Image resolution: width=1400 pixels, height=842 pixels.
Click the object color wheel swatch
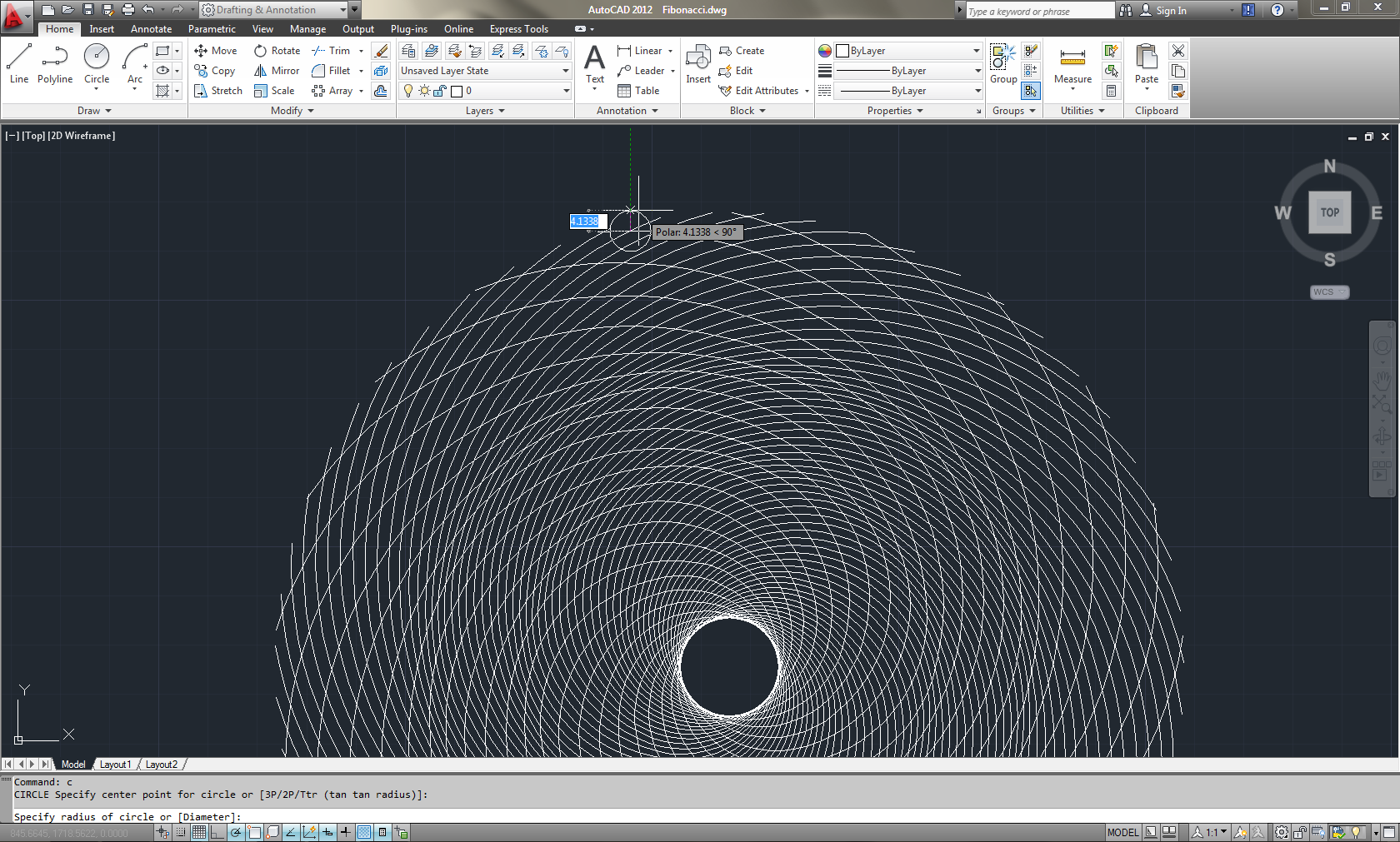point(825,51)
